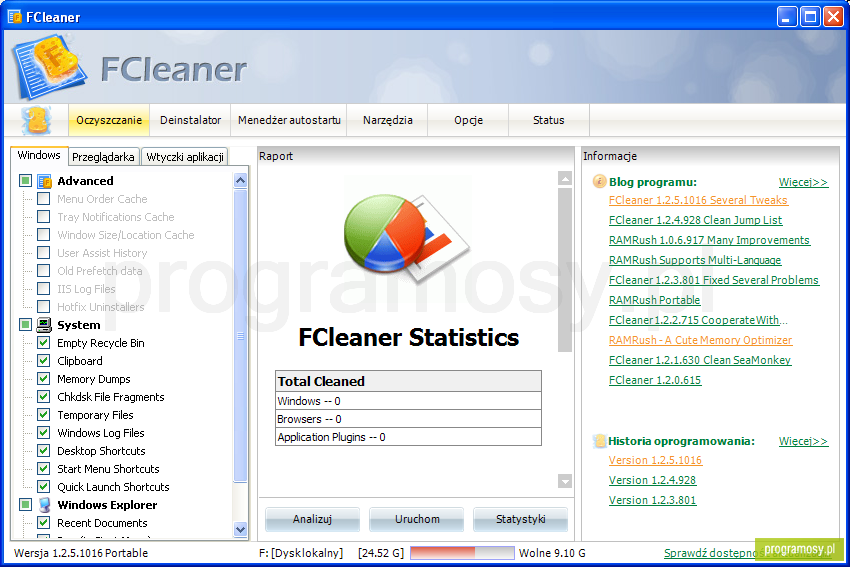This screenshot has height=567, width=850.
Task: Enable the Tray Notifications Cache checkbox
Action: click(43, 217)
